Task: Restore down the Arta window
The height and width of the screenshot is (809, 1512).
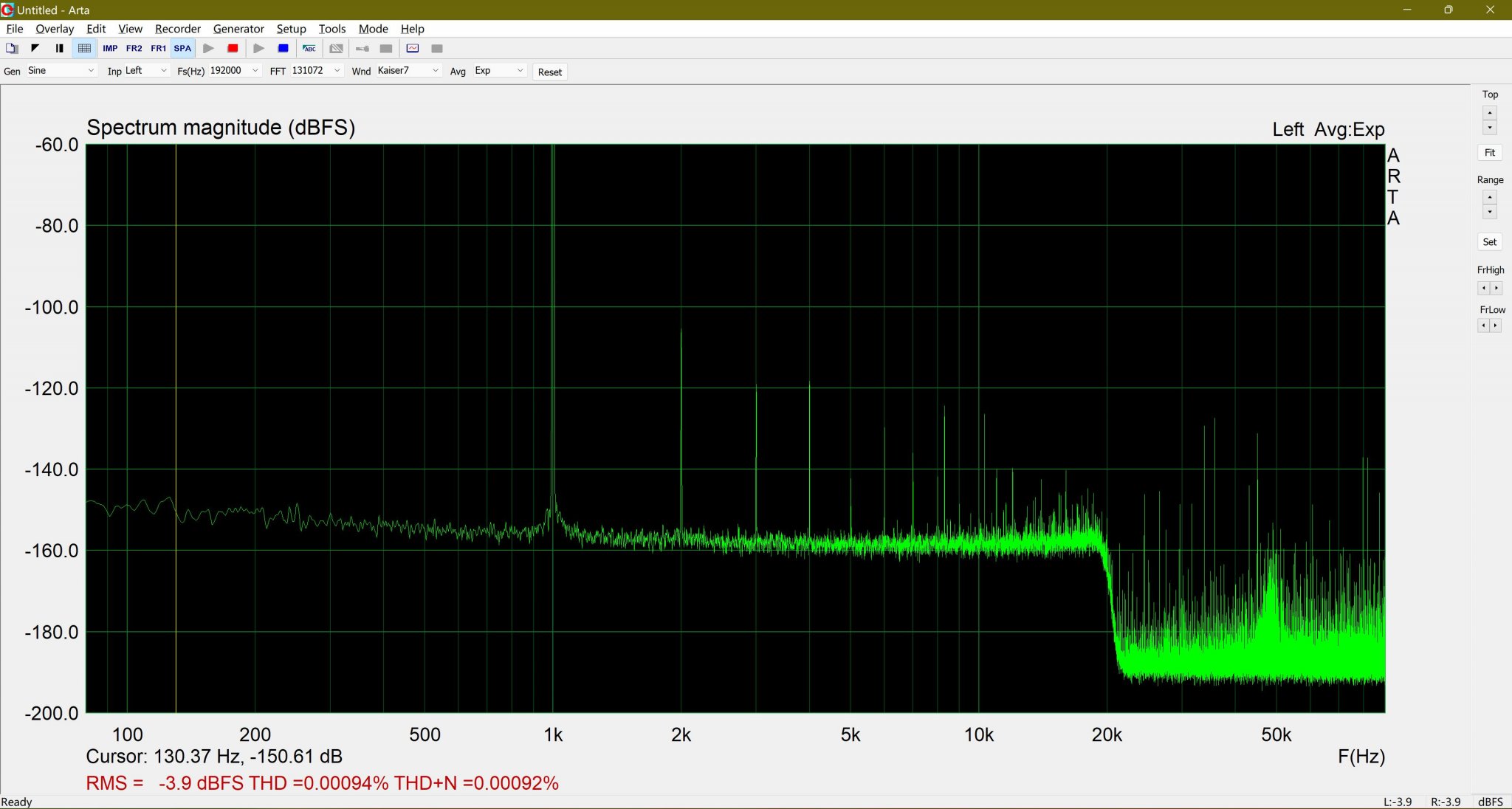Action: pos(1448,10)
